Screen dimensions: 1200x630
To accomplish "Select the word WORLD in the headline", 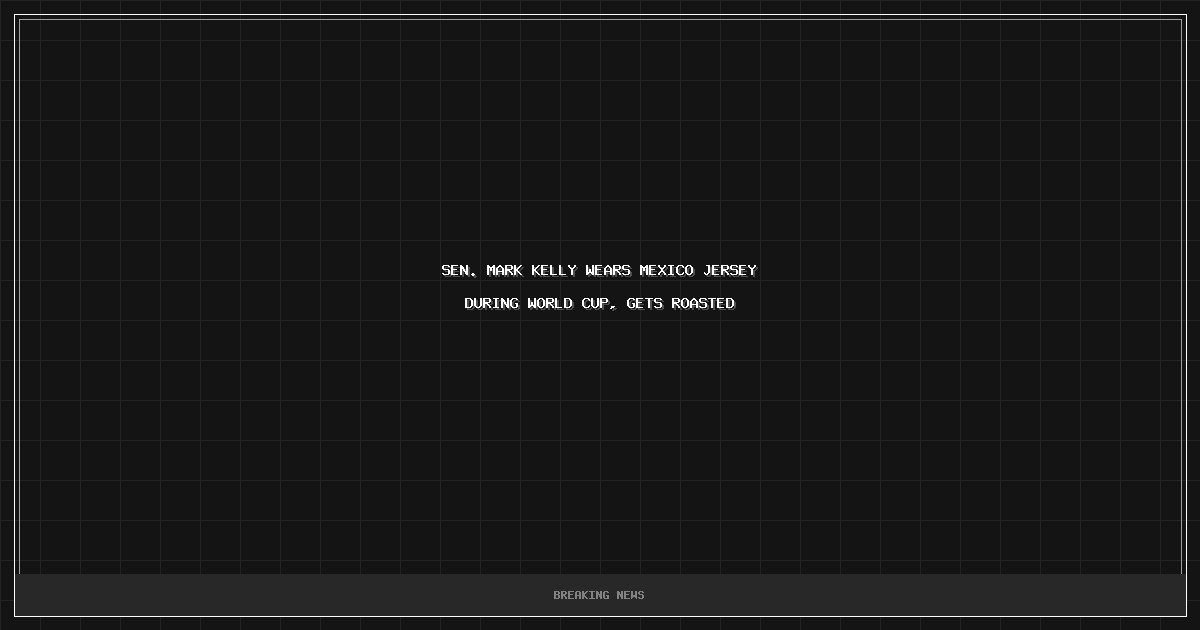I will (550, 304).
